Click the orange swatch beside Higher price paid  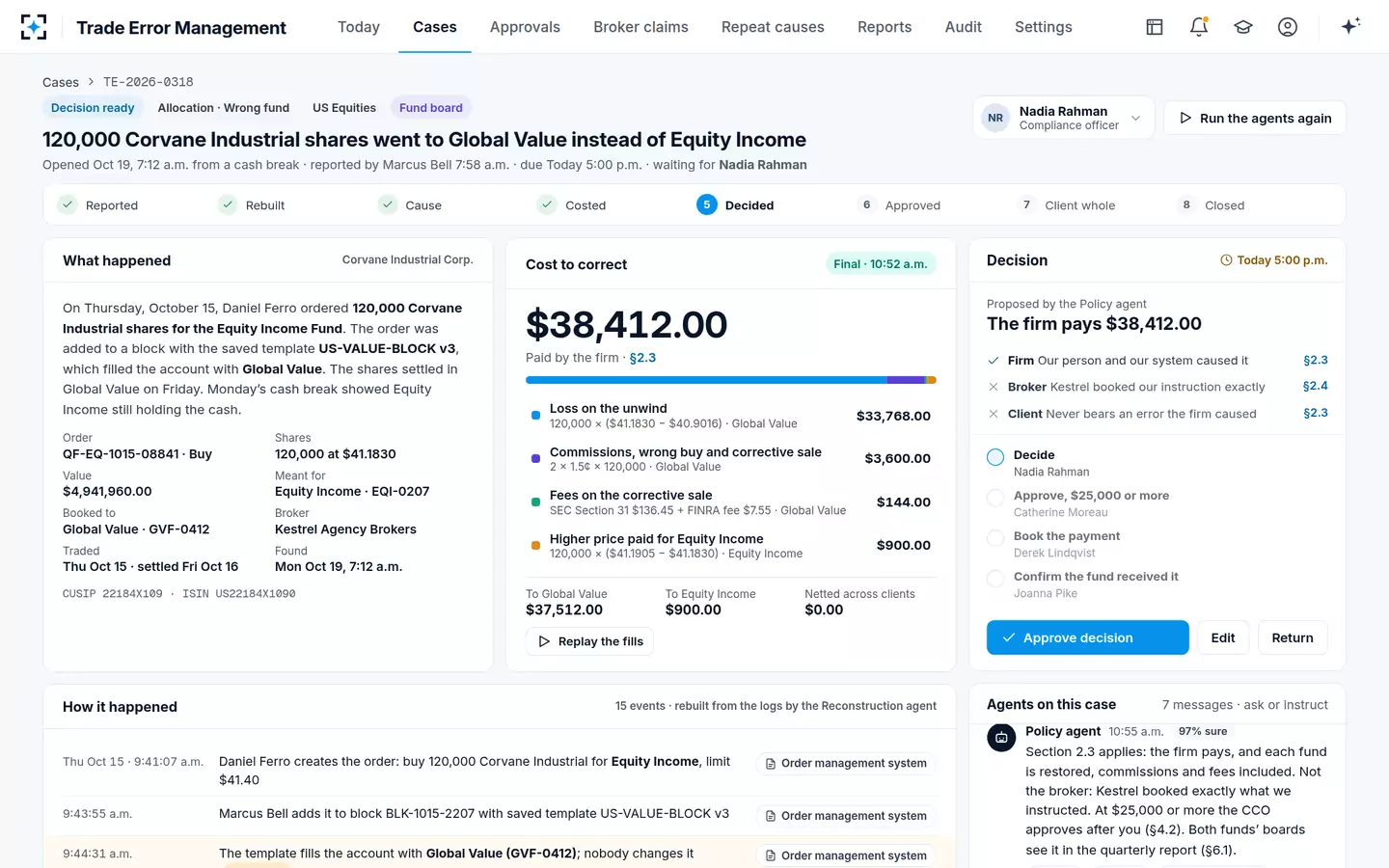535,546
